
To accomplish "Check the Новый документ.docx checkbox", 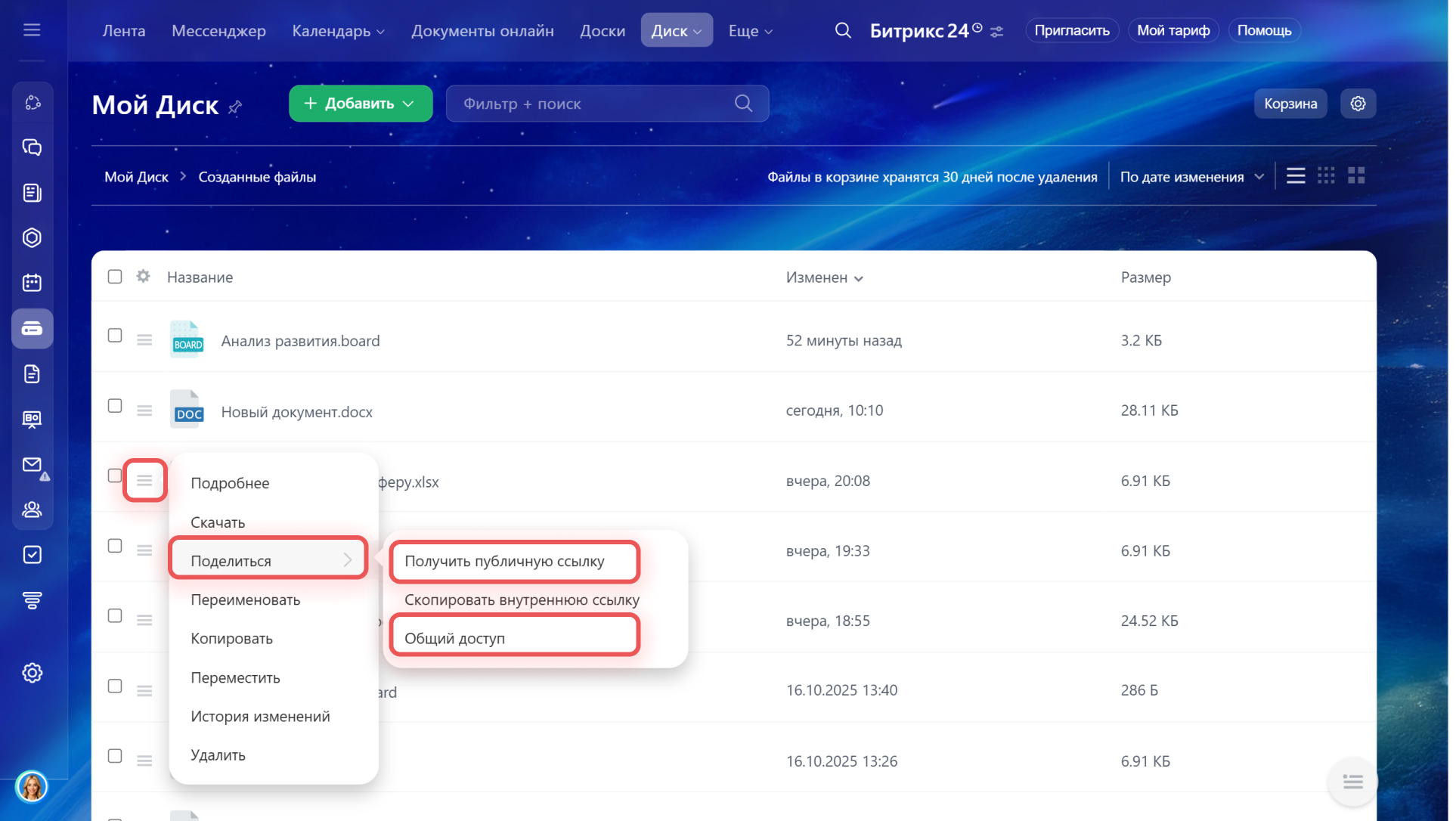I will click(115, 406).
